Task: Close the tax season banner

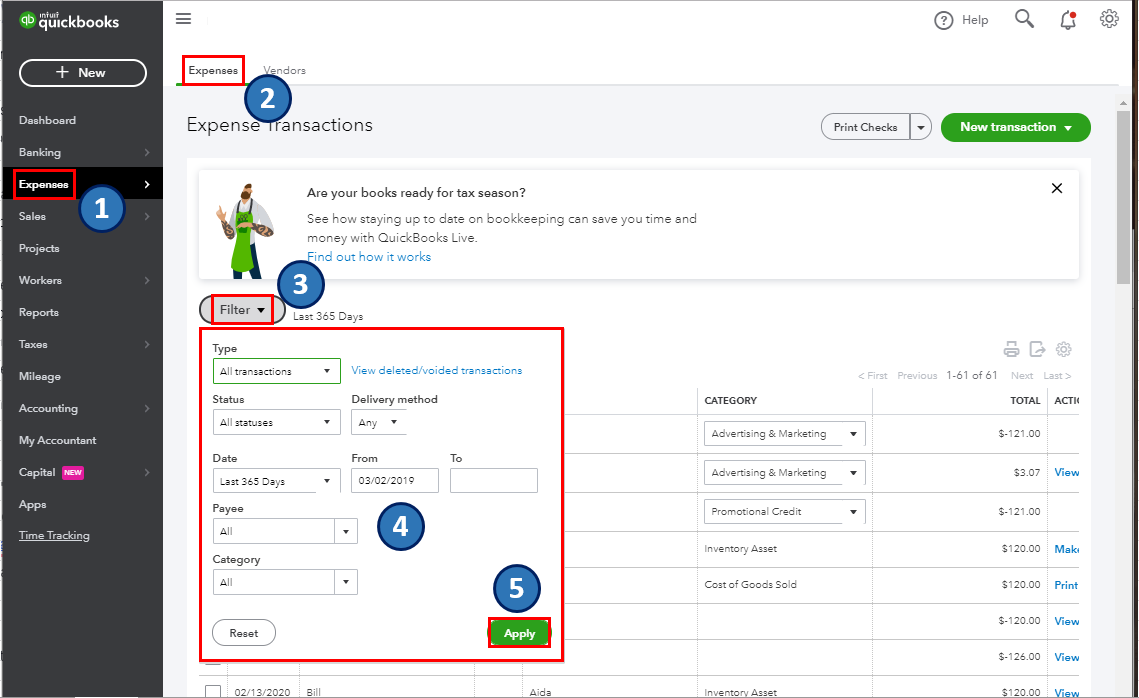Action: click(x=1057, y=188)
